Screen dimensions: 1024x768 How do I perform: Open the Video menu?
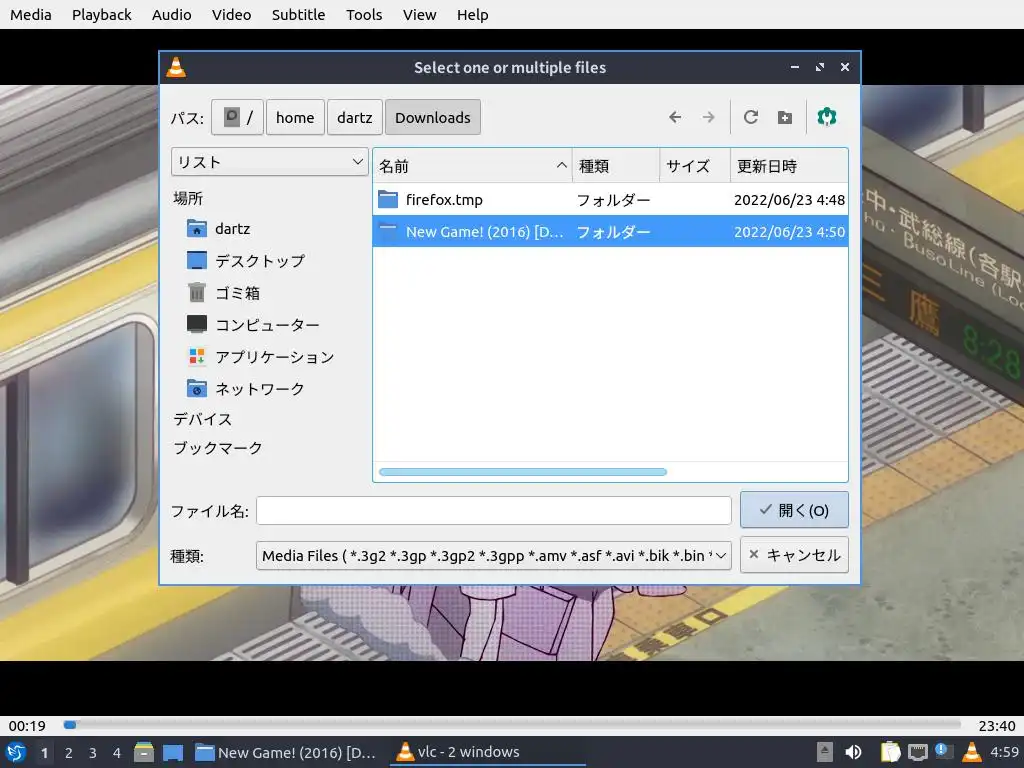pyautogui.click(x=231, y=14)
